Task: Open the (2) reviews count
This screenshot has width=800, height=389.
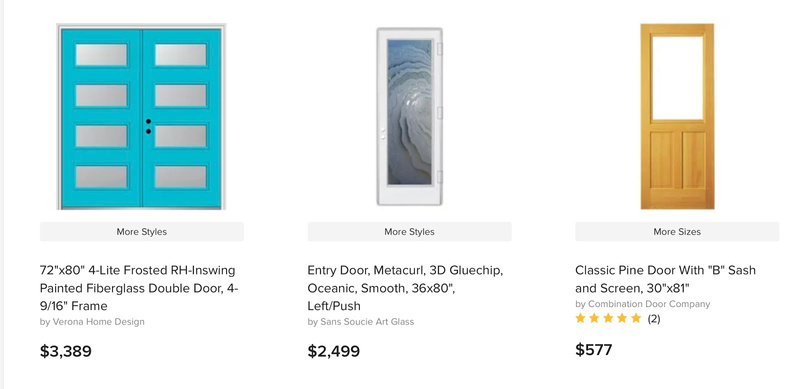Action: tap(654, 319)
